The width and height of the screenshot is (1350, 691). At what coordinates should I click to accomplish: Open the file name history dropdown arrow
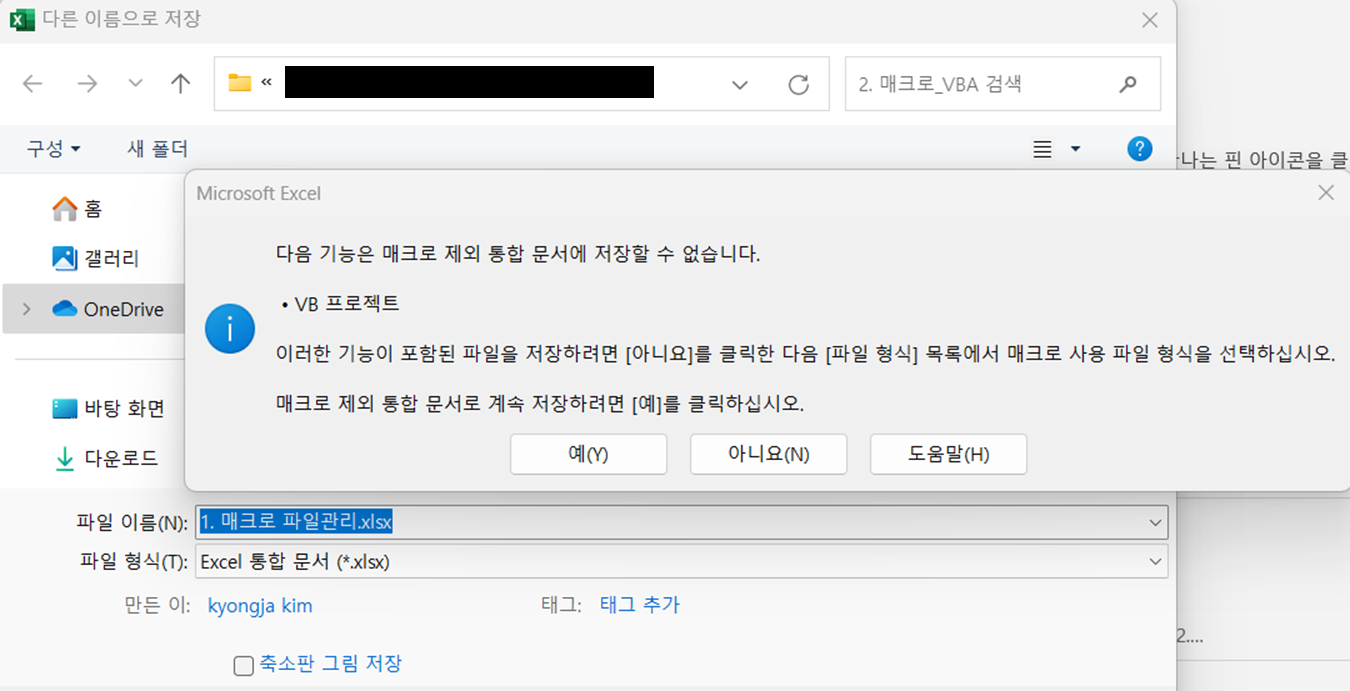[1156, 522]
